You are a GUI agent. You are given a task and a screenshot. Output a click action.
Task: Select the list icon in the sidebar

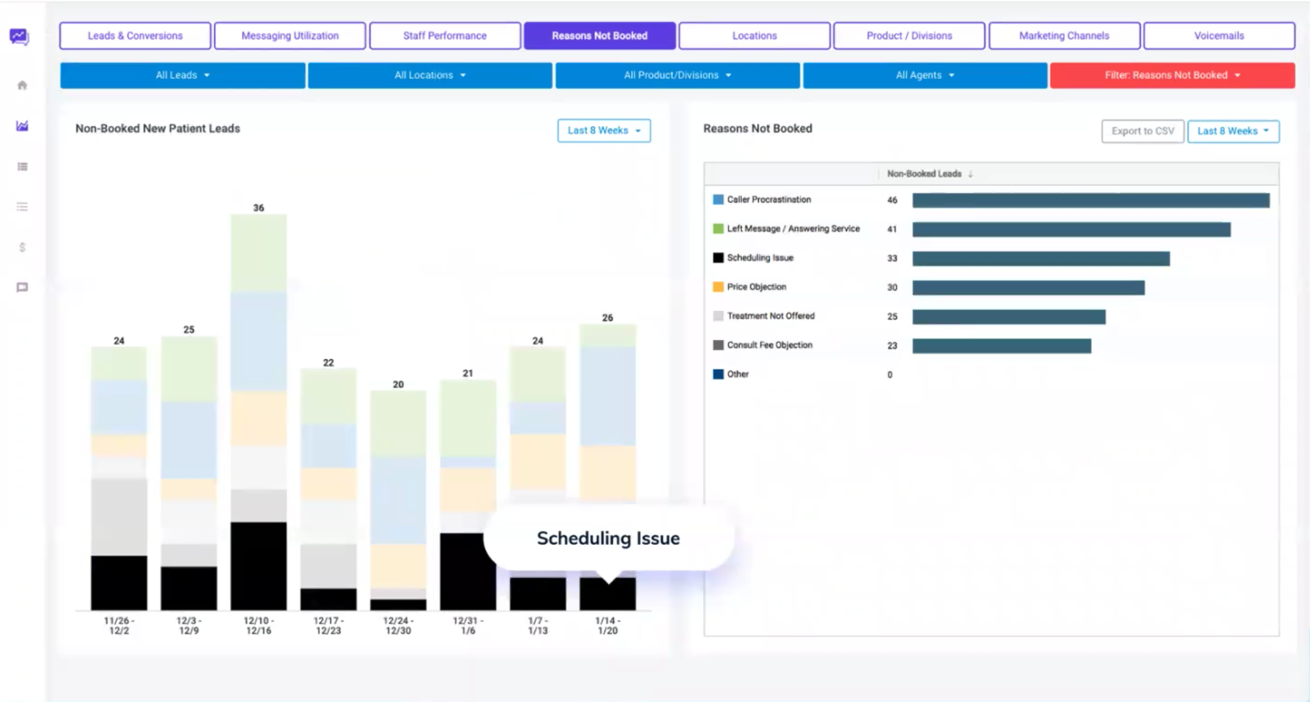(x=22, y=206)
